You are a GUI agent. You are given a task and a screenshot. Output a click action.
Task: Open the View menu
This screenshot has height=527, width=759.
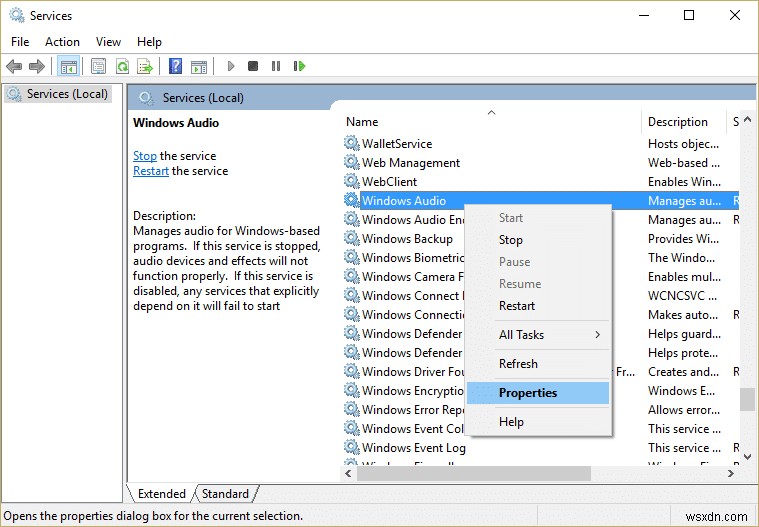pos(108,42)
